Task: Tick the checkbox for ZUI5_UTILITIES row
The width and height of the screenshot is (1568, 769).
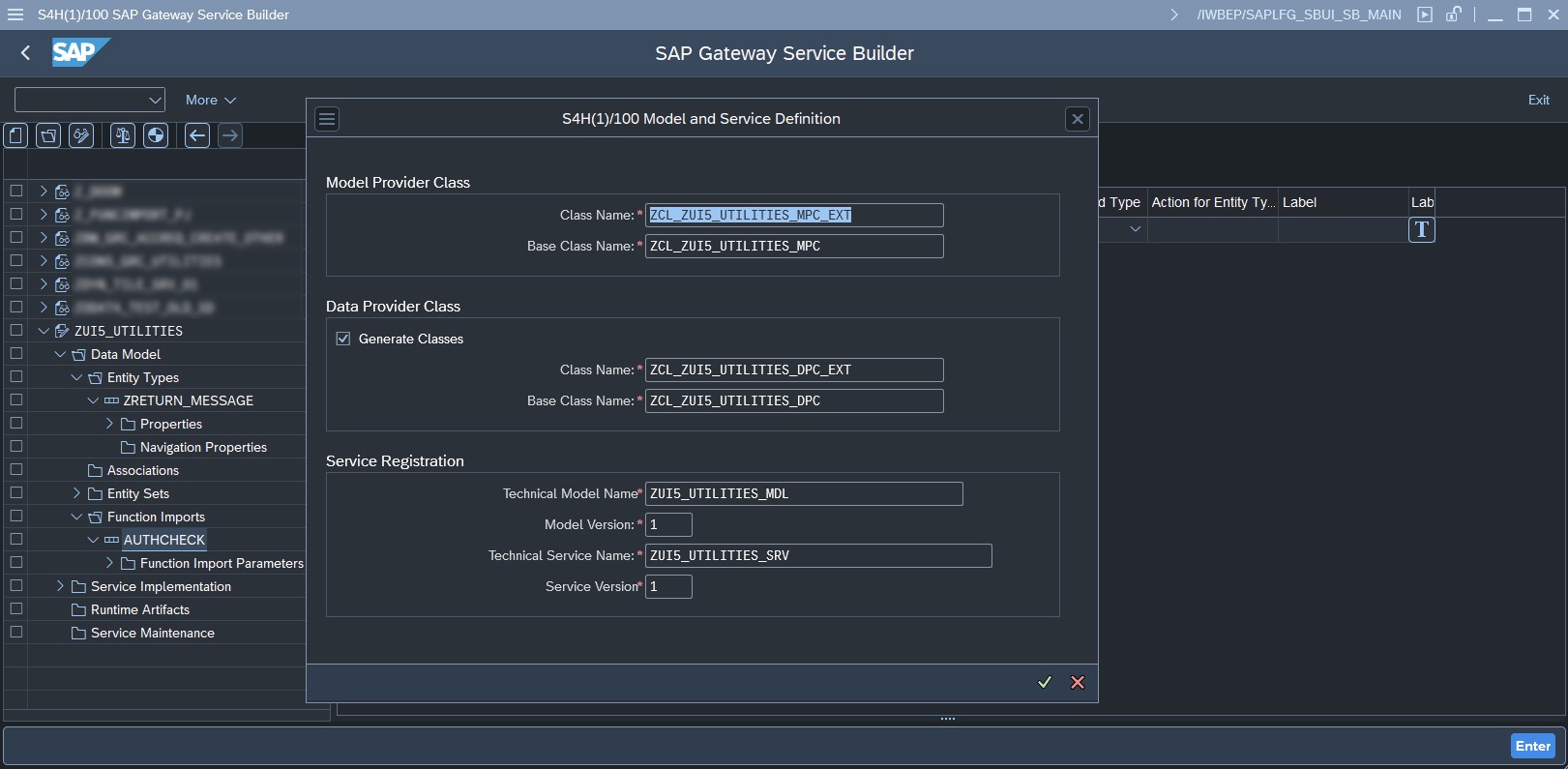Action: point(15,330)
